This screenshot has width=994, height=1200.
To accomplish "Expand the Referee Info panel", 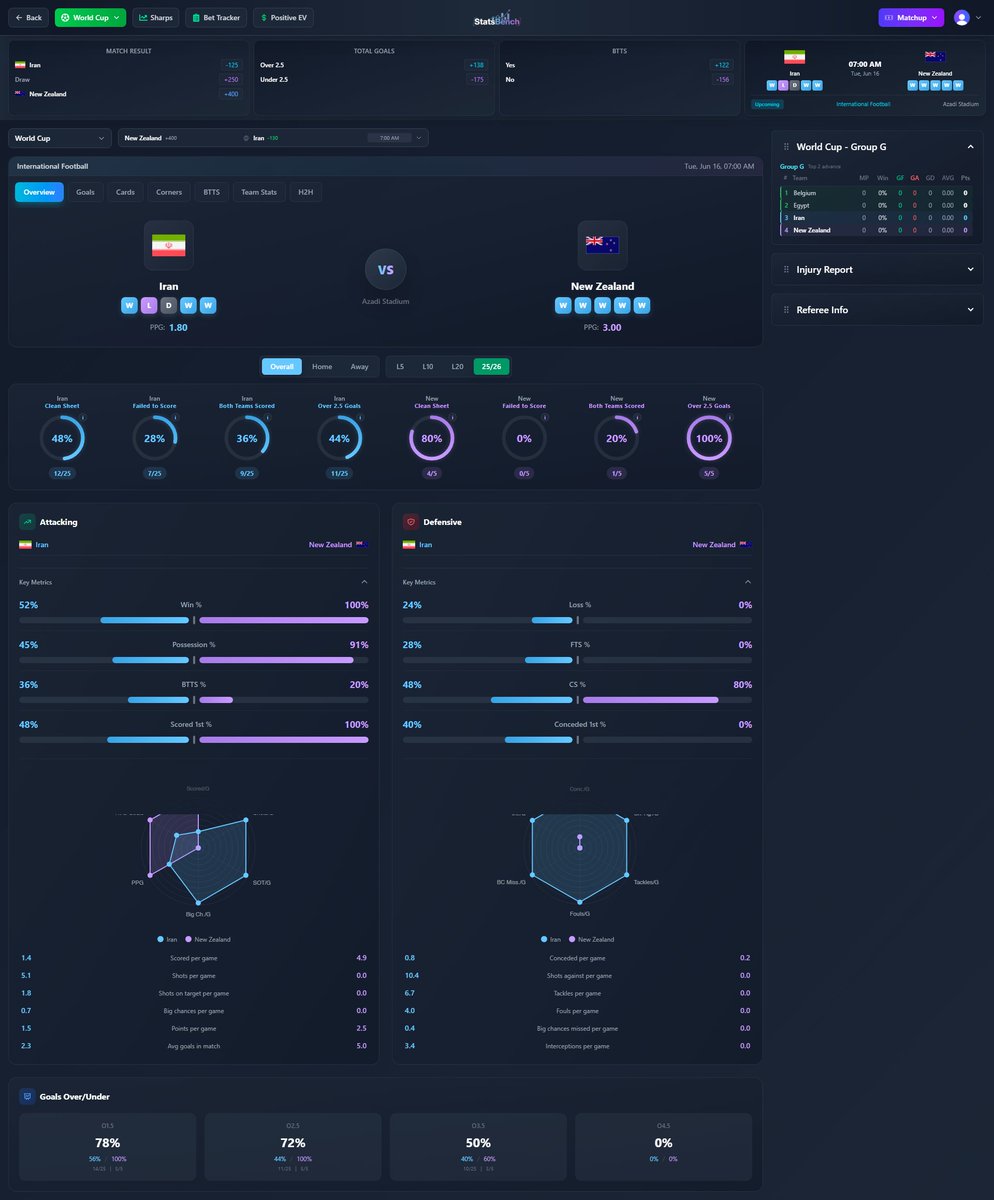I will [970, 310].
